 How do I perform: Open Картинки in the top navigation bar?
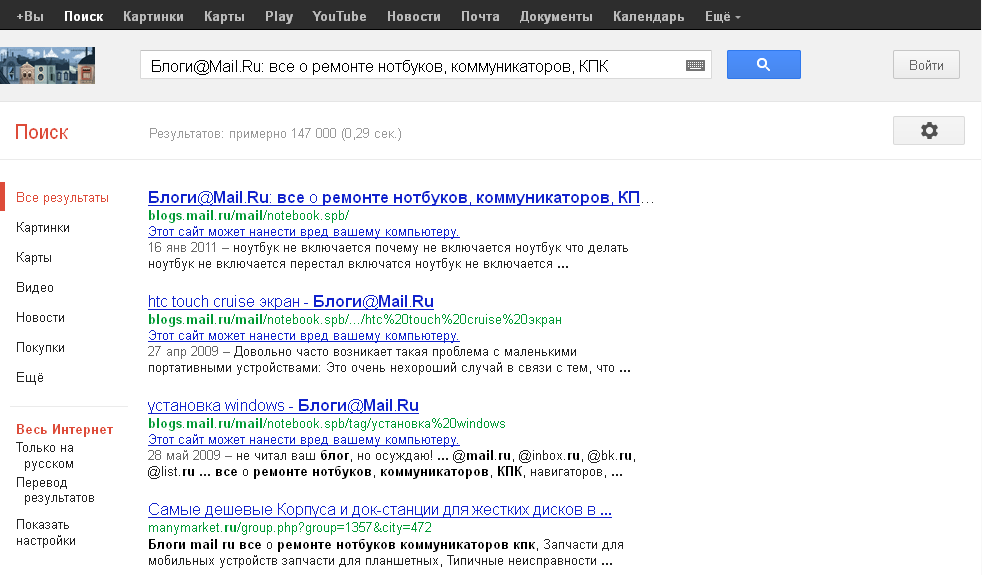[x=153, y=17]
